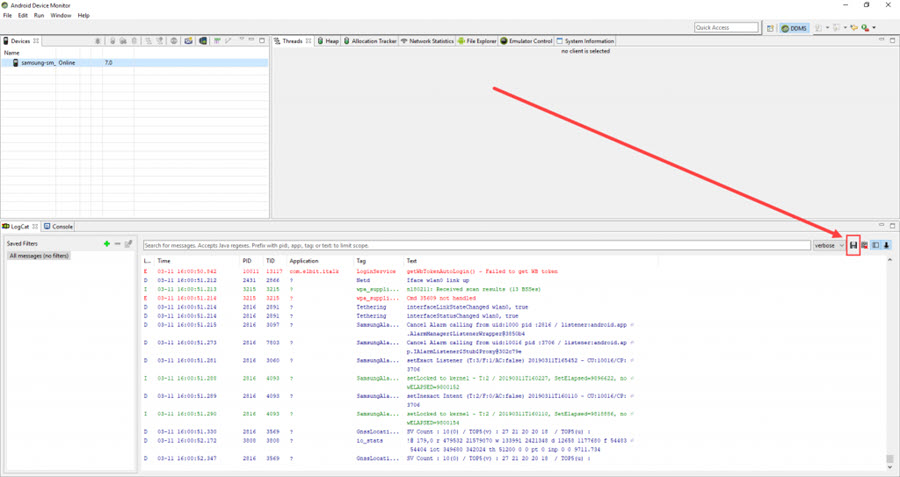Image resolution: width=900 pixels, height=477 pixels.
Task: Select the samsung-sm device row
Action: click(x=134, y=63)
